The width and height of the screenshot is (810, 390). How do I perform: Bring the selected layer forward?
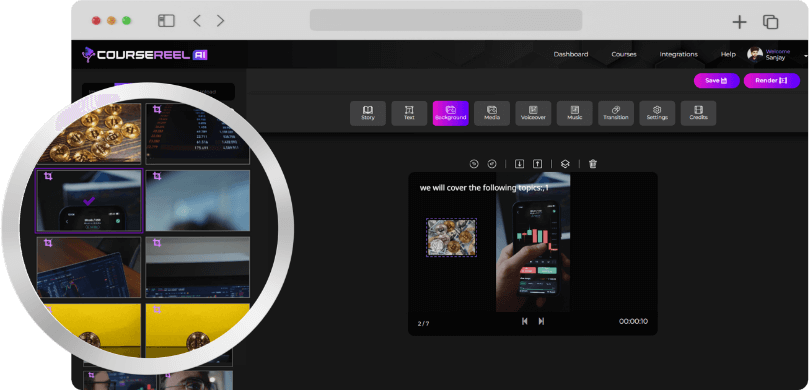pyautogui.click(x=537, y=164)
